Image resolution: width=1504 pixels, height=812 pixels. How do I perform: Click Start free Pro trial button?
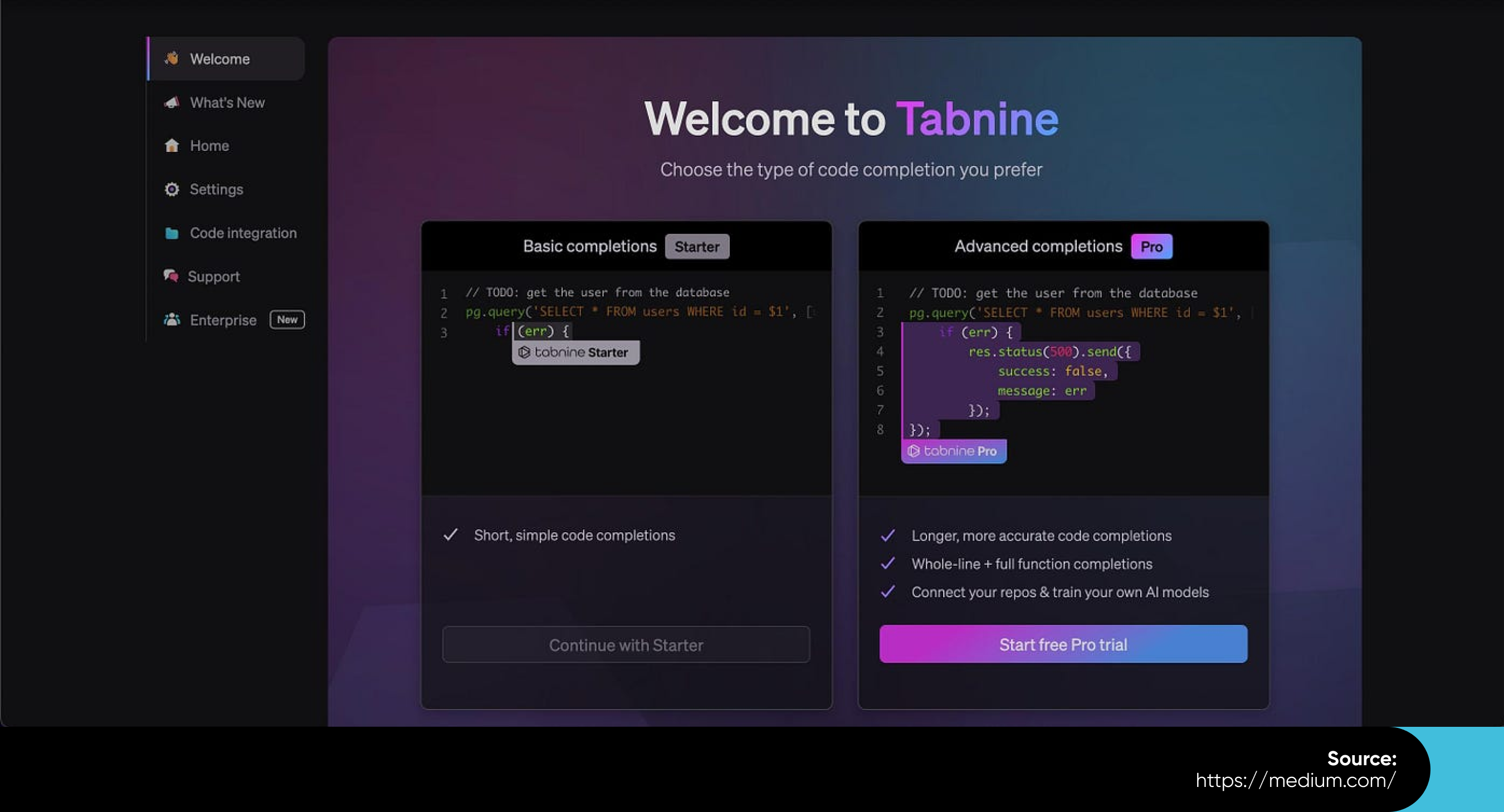click(x=1063, y=644)
